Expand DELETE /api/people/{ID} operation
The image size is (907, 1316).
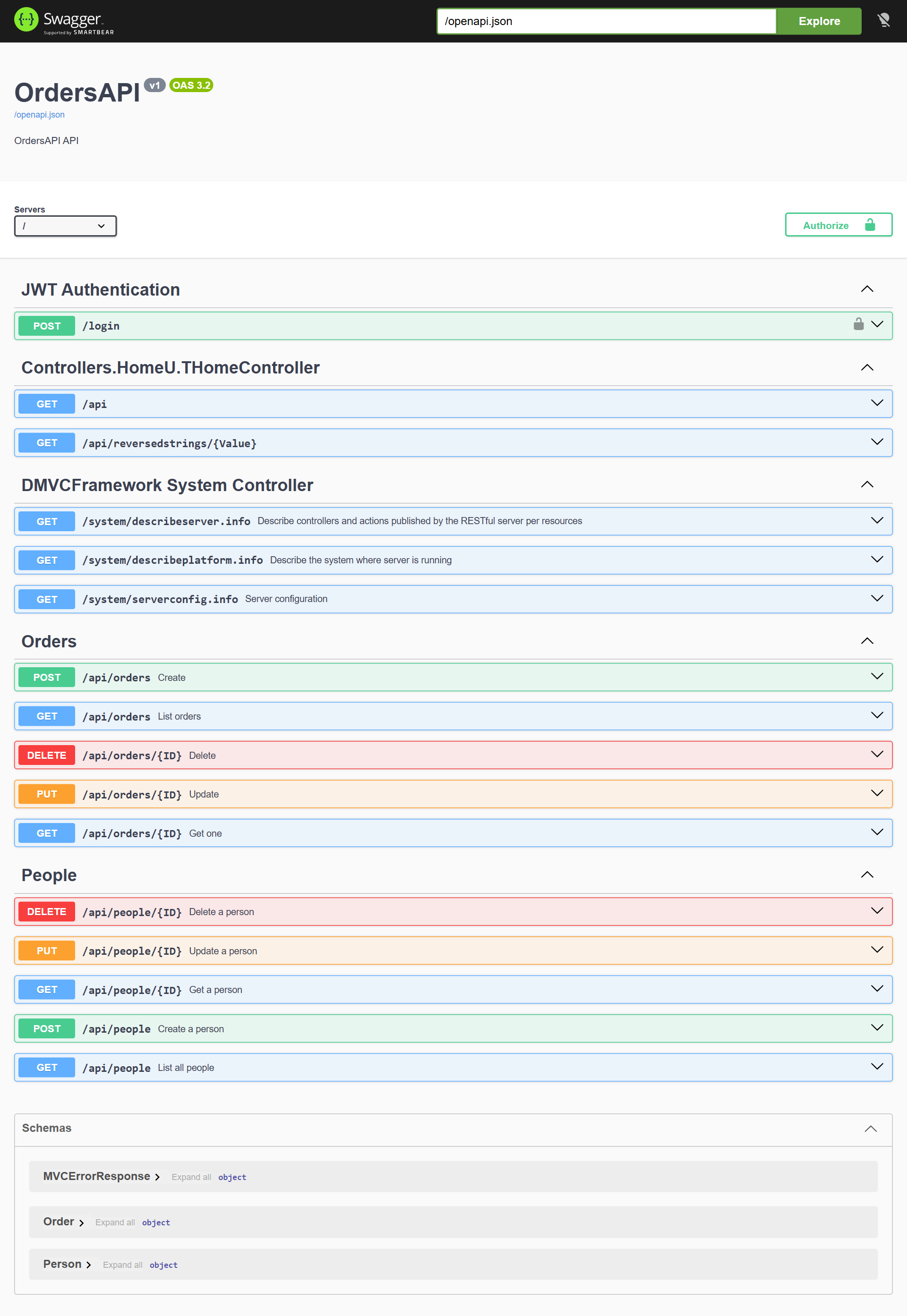(453, 912)
